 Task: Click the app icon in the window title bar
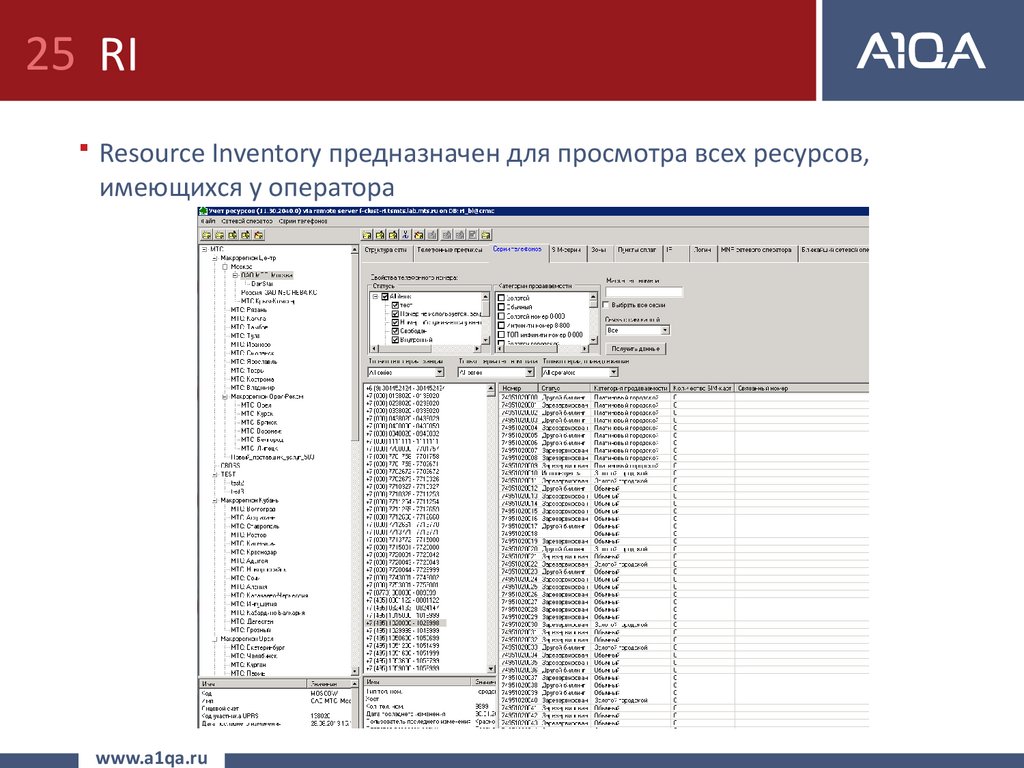[x=203, y=211]
